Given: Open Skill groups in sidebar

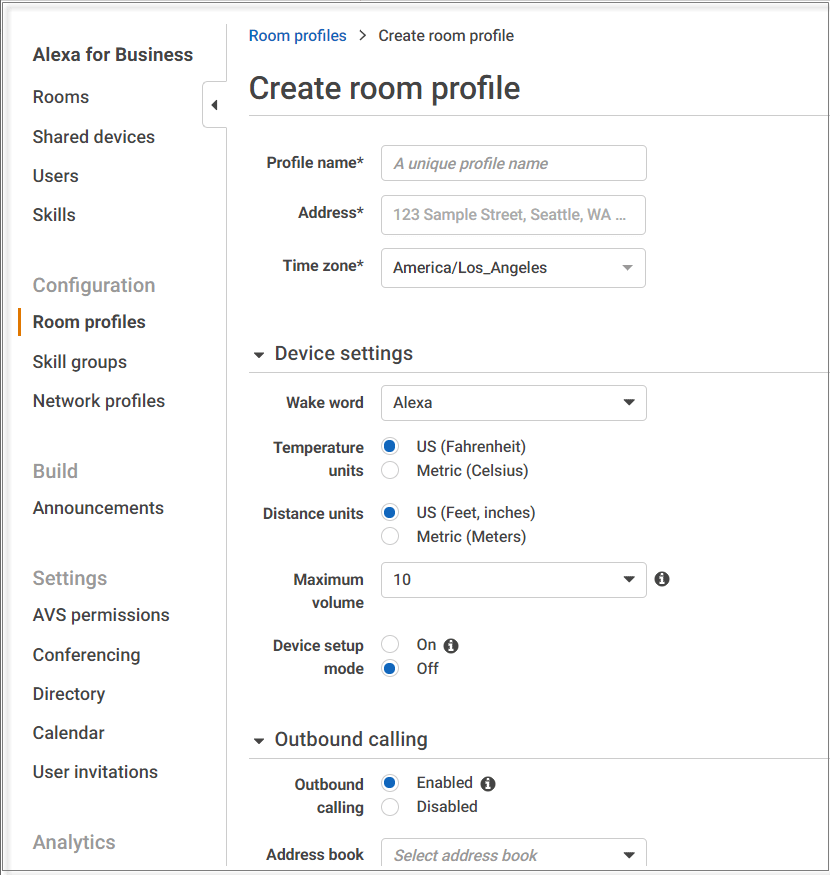Looking at the screenshot, I should [80, 362].
